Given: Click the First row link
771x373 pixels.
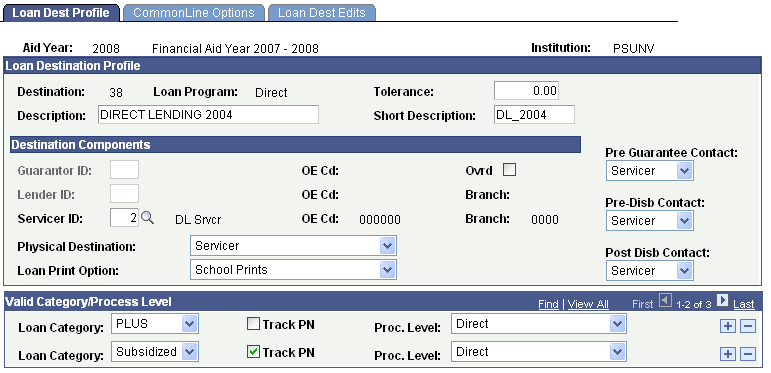Looking at the screenshot, I should [643, 304].
